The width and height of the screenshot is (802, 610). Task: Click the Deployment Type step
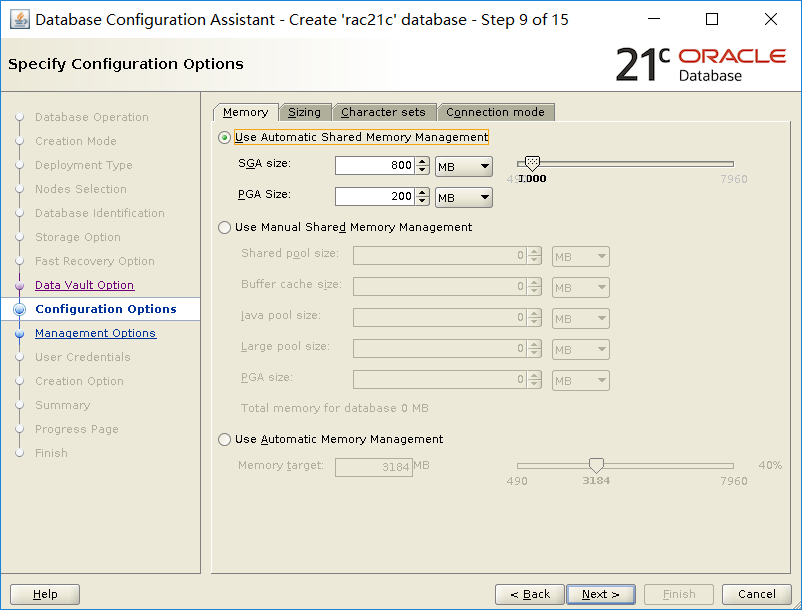pyautogui.click(x=84, y=165)
